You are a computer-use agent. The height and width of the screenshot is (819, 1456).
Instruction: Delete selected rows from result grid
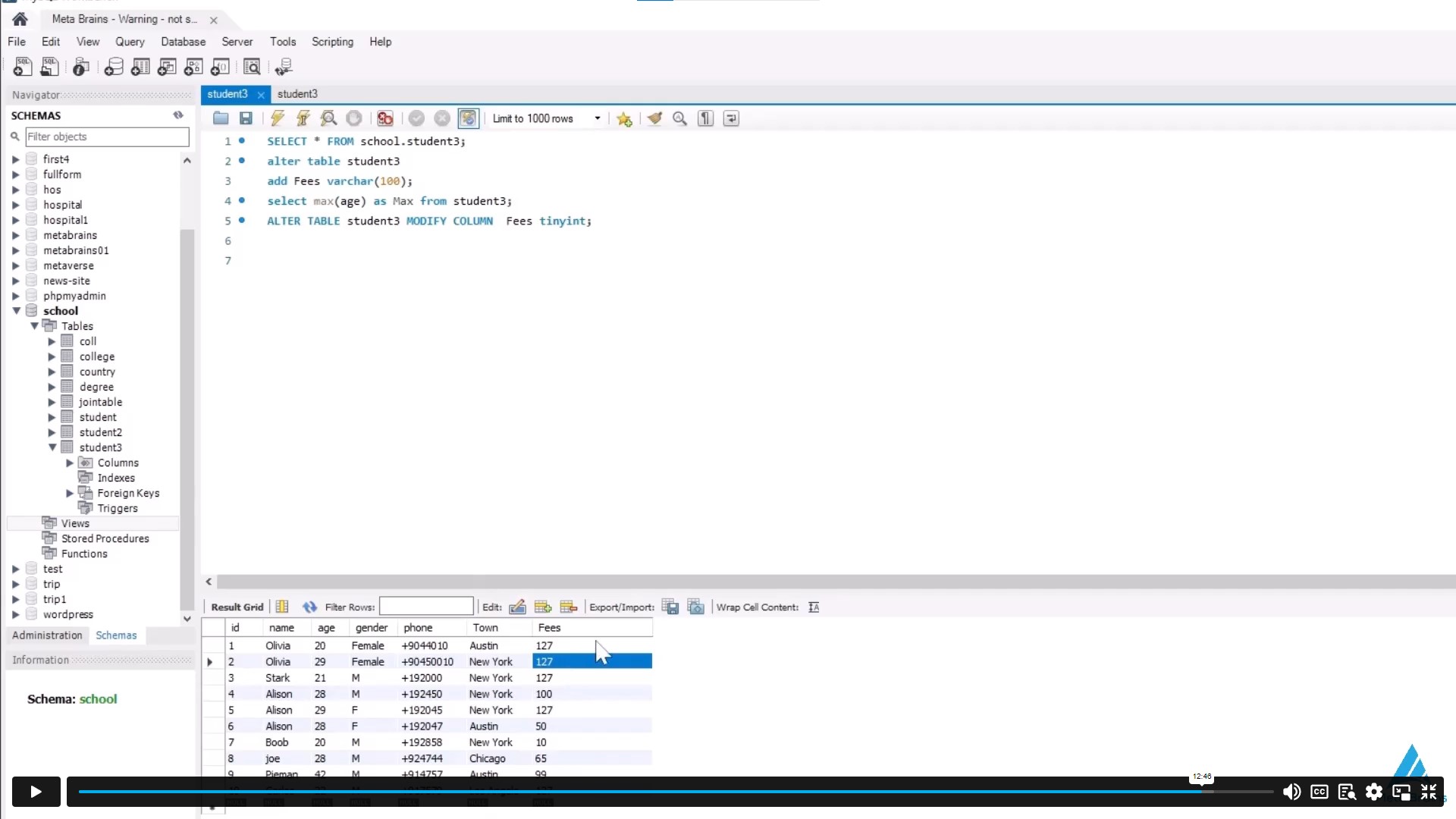click(x=569, y=607)
